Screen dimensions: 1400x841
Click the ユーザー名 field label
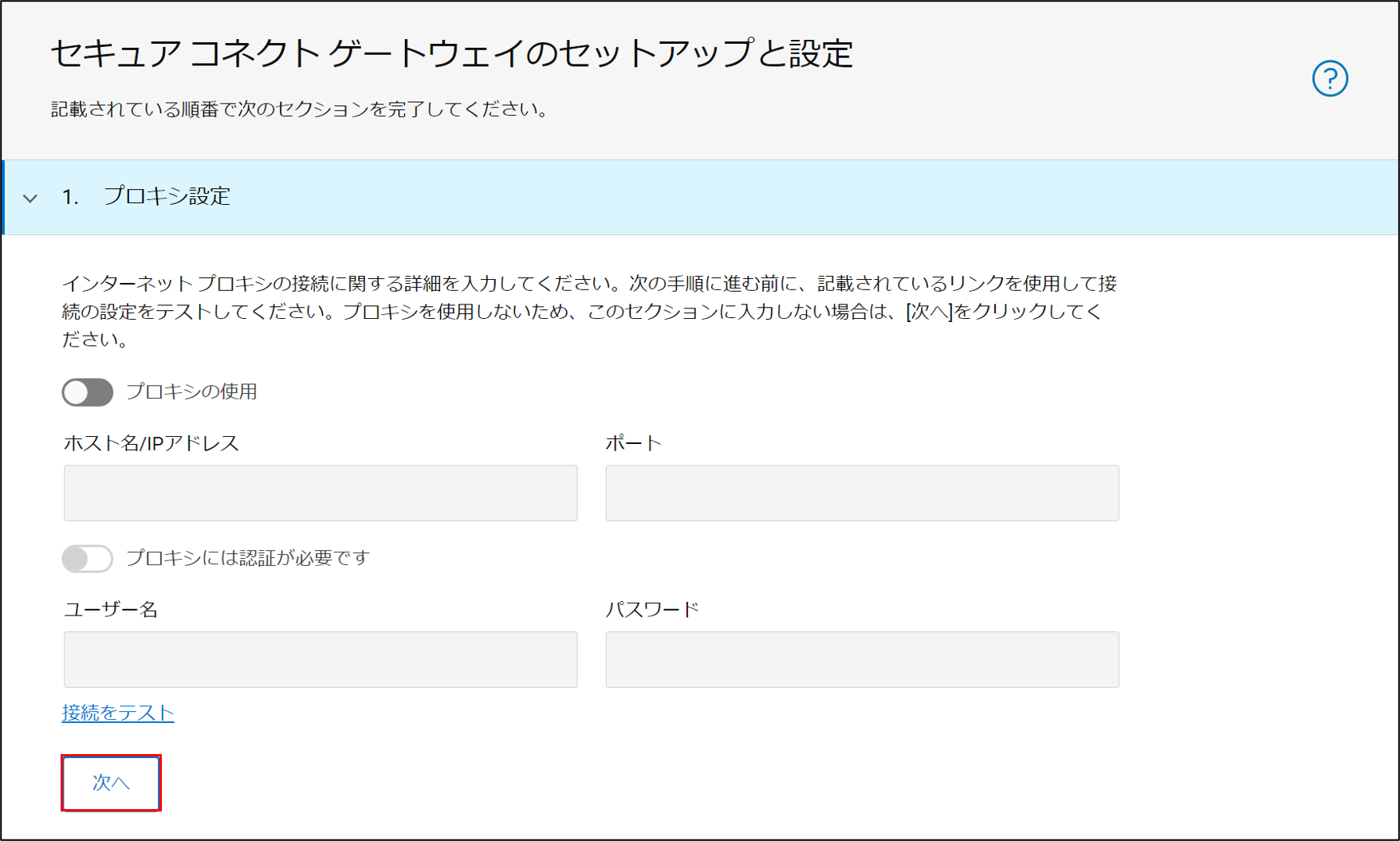point(111,610)
